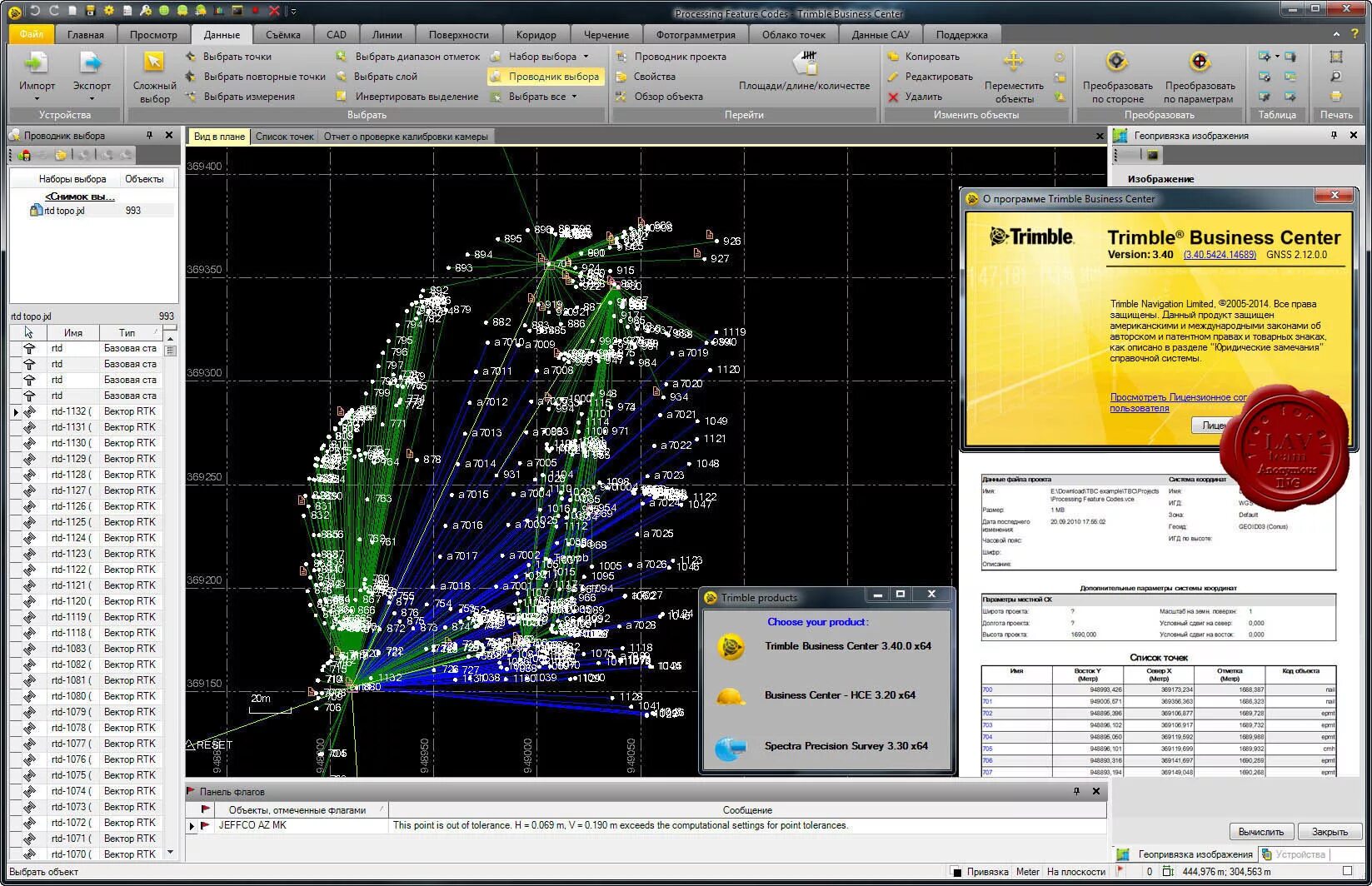
Task: Open the quick access toolbar customize arrow
Action: (x=293, y=11)
